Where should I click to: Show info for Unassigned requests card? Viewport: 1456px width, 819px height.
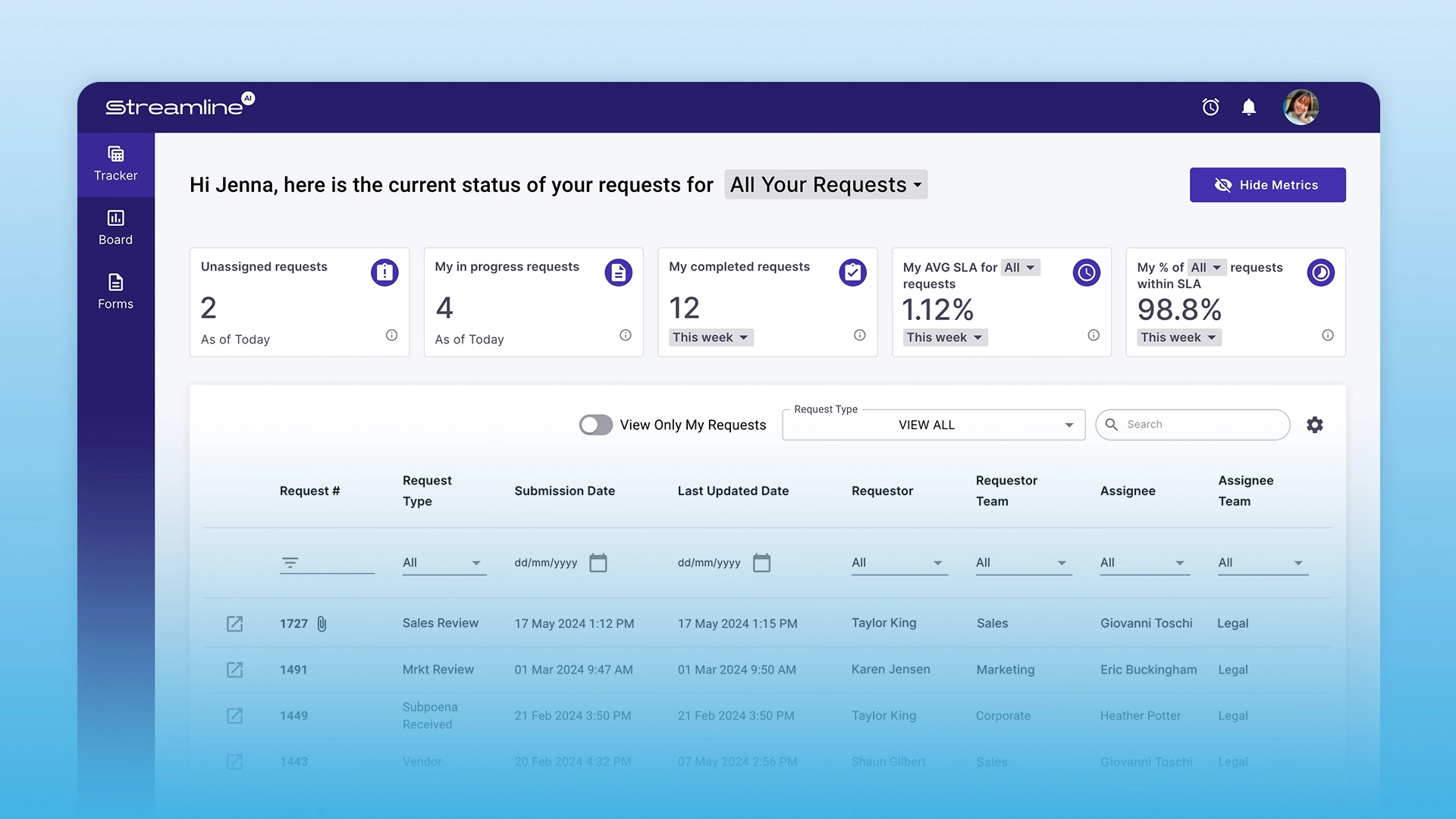click(x=391, y=335)
